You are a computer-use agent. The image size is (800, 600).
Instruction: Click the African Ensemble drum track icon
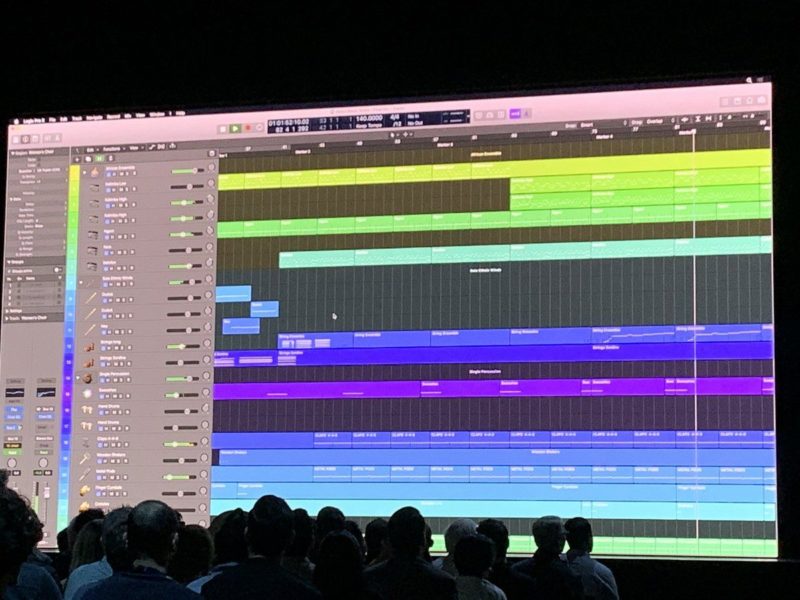click(95, 172)
